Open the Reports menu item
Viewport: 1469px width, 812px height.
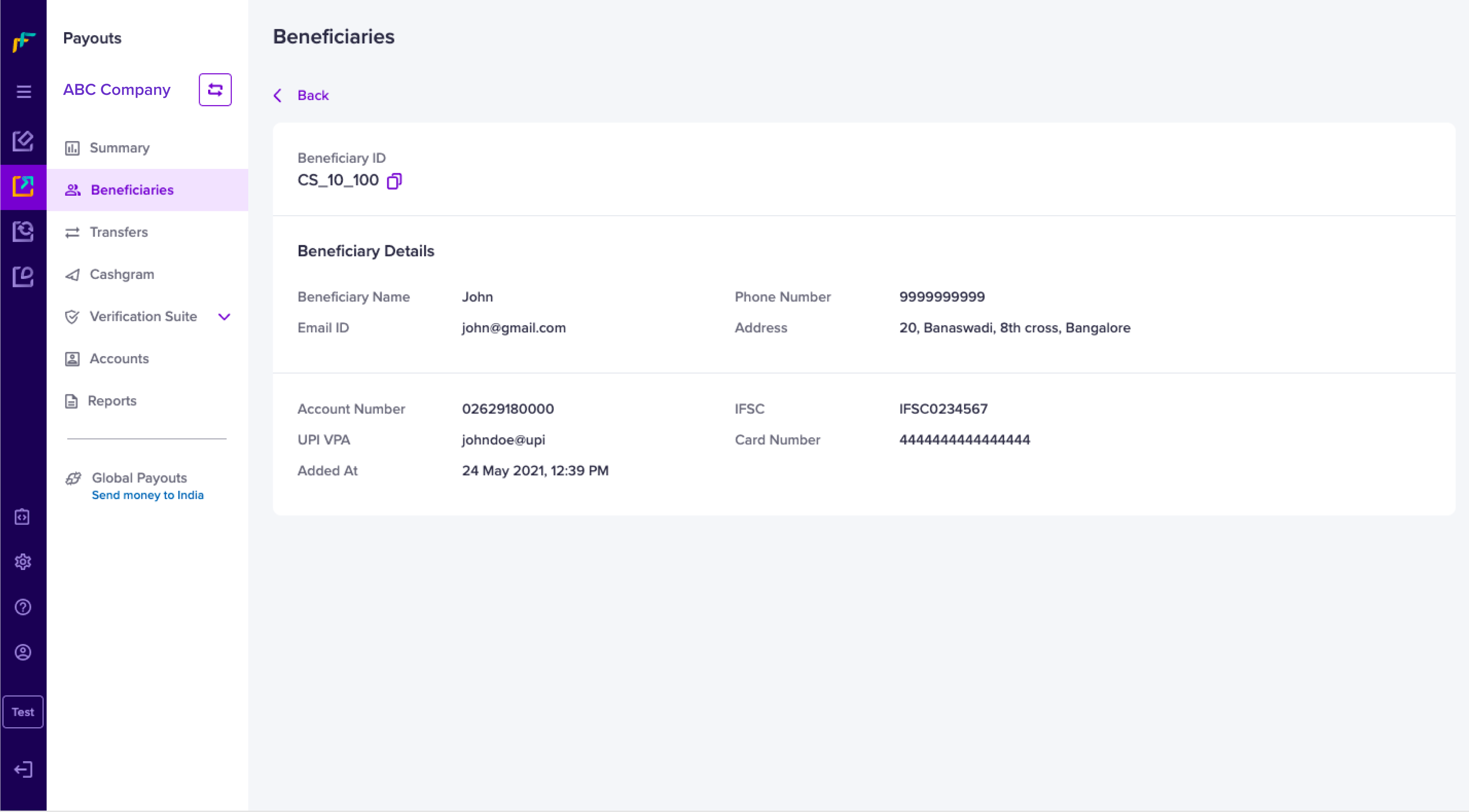(112, 401)
